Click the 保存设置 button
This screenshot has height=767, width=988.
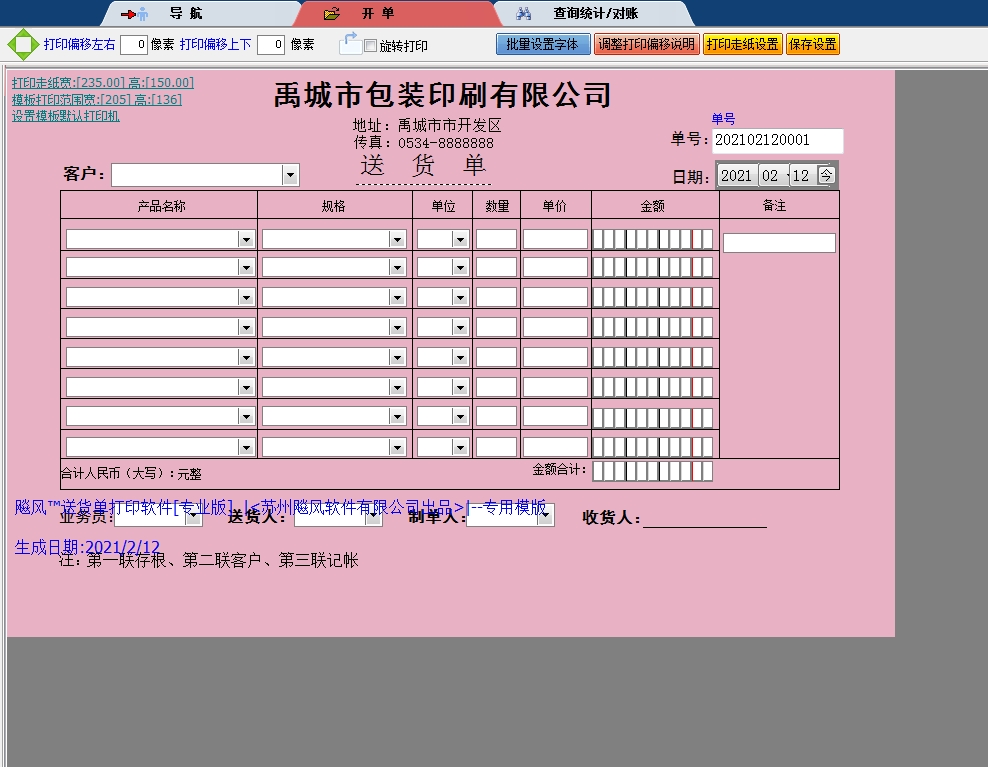[x=812, y=45]
